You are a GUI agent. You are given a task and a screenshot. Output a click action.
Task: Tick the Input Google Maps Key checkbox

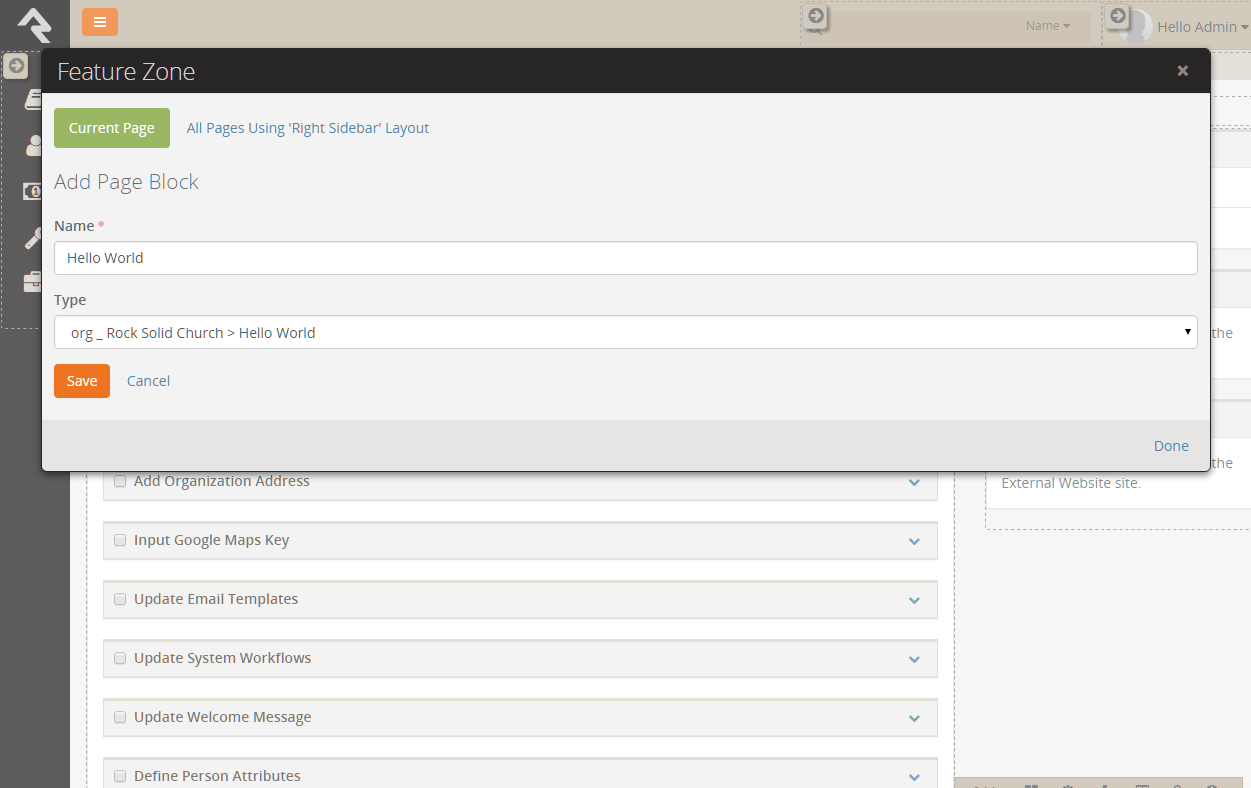(x=120, y=540)
